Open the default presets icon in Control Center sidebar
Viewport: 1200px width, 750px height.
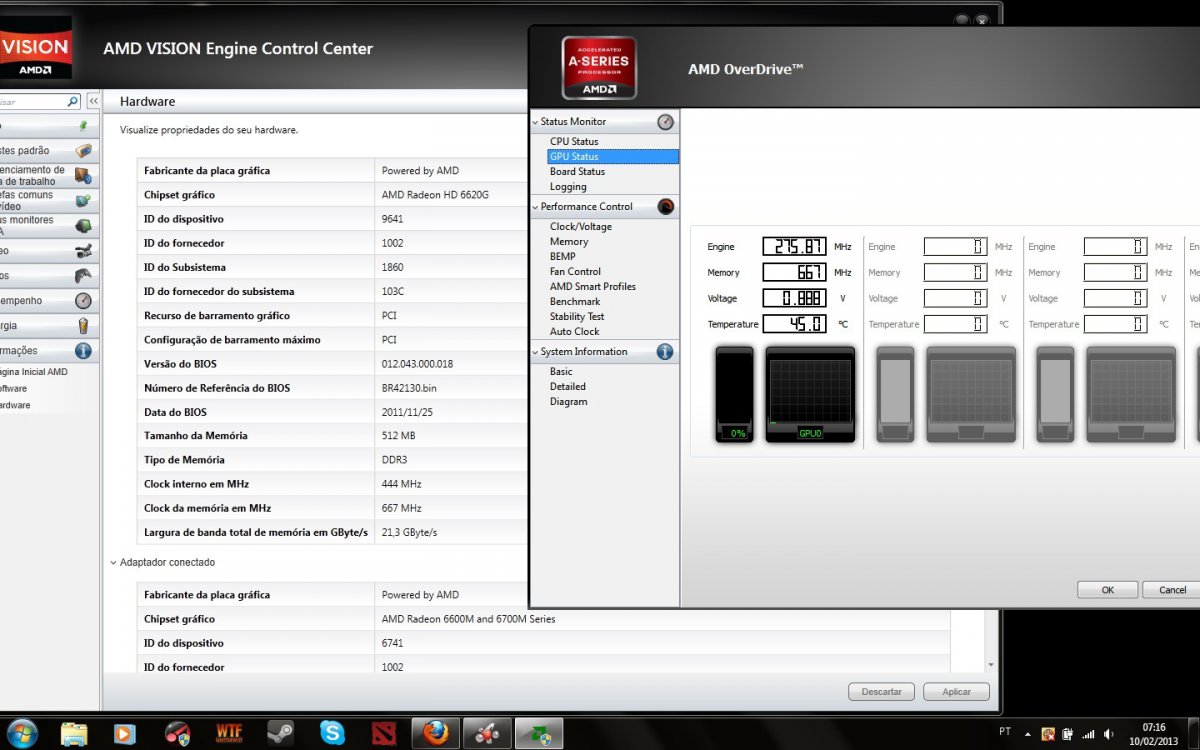83,151
